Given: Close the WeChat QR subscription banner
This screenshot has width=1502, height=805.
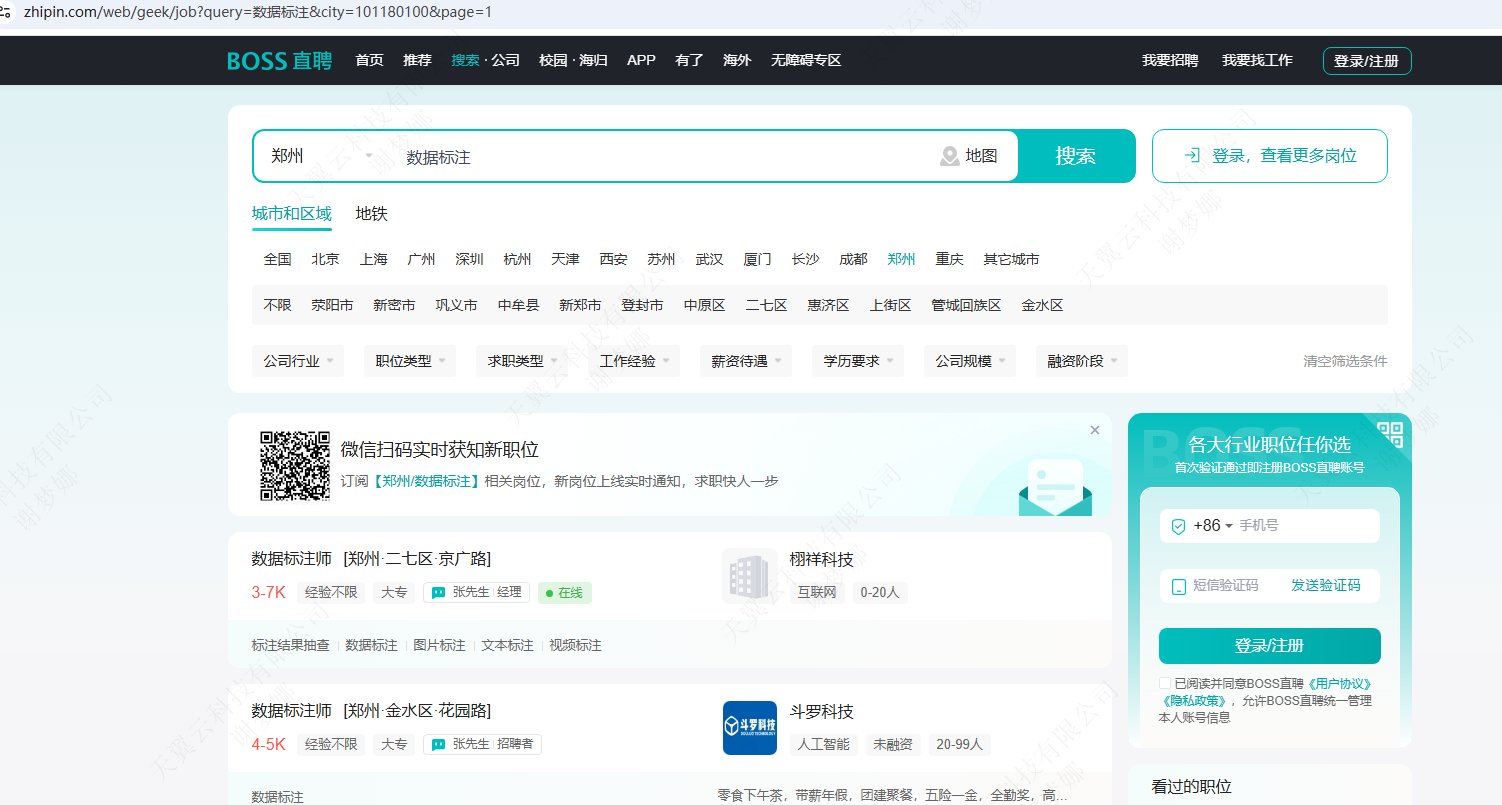Looking at the screenshot, I should click(x=1094, y=430).
